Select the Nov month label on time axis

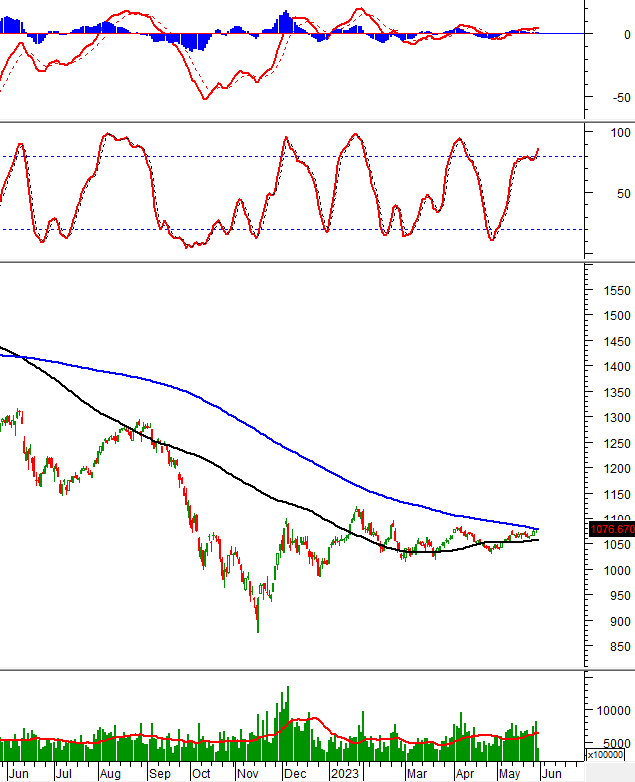click(x=247, y=774)
